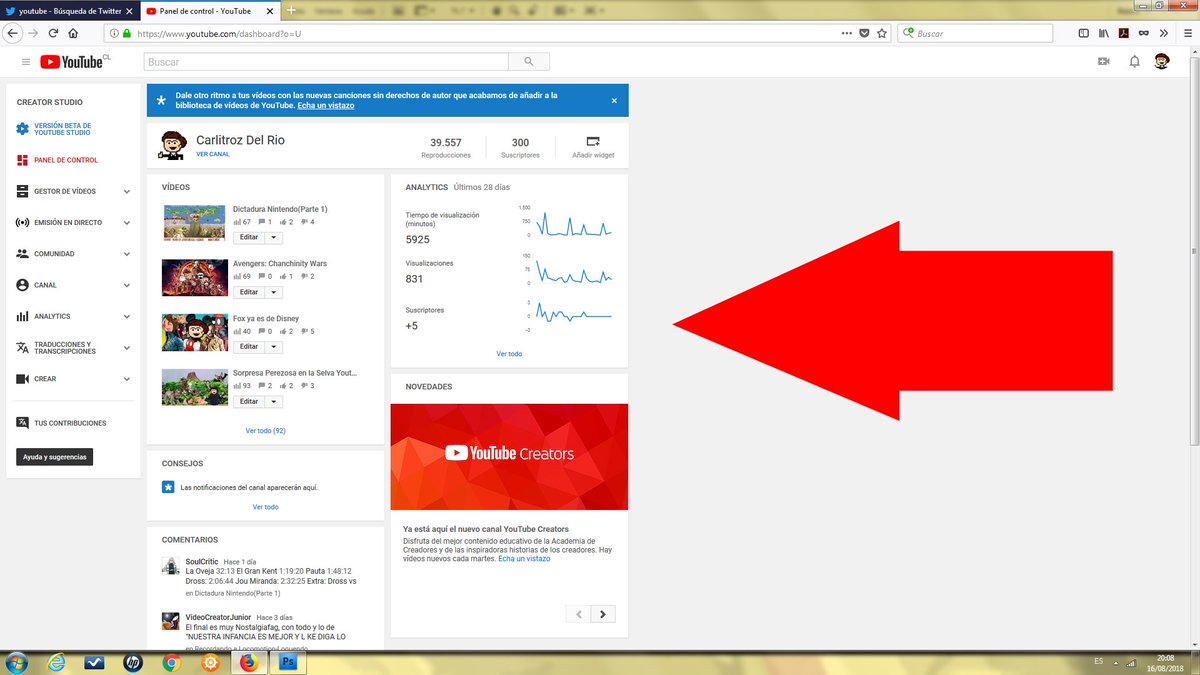
Task: Open a new Firefox tab with the plus button
Action: tap(291, 10)
